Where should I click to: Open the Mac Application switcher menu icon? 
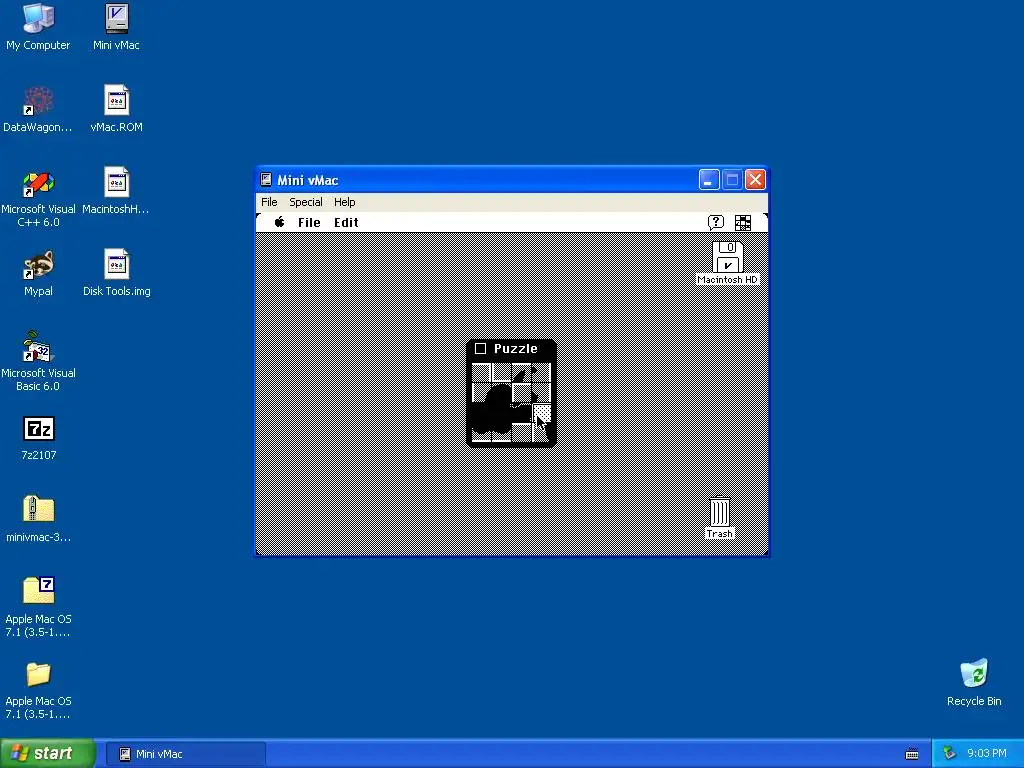(x=743, y=223)
